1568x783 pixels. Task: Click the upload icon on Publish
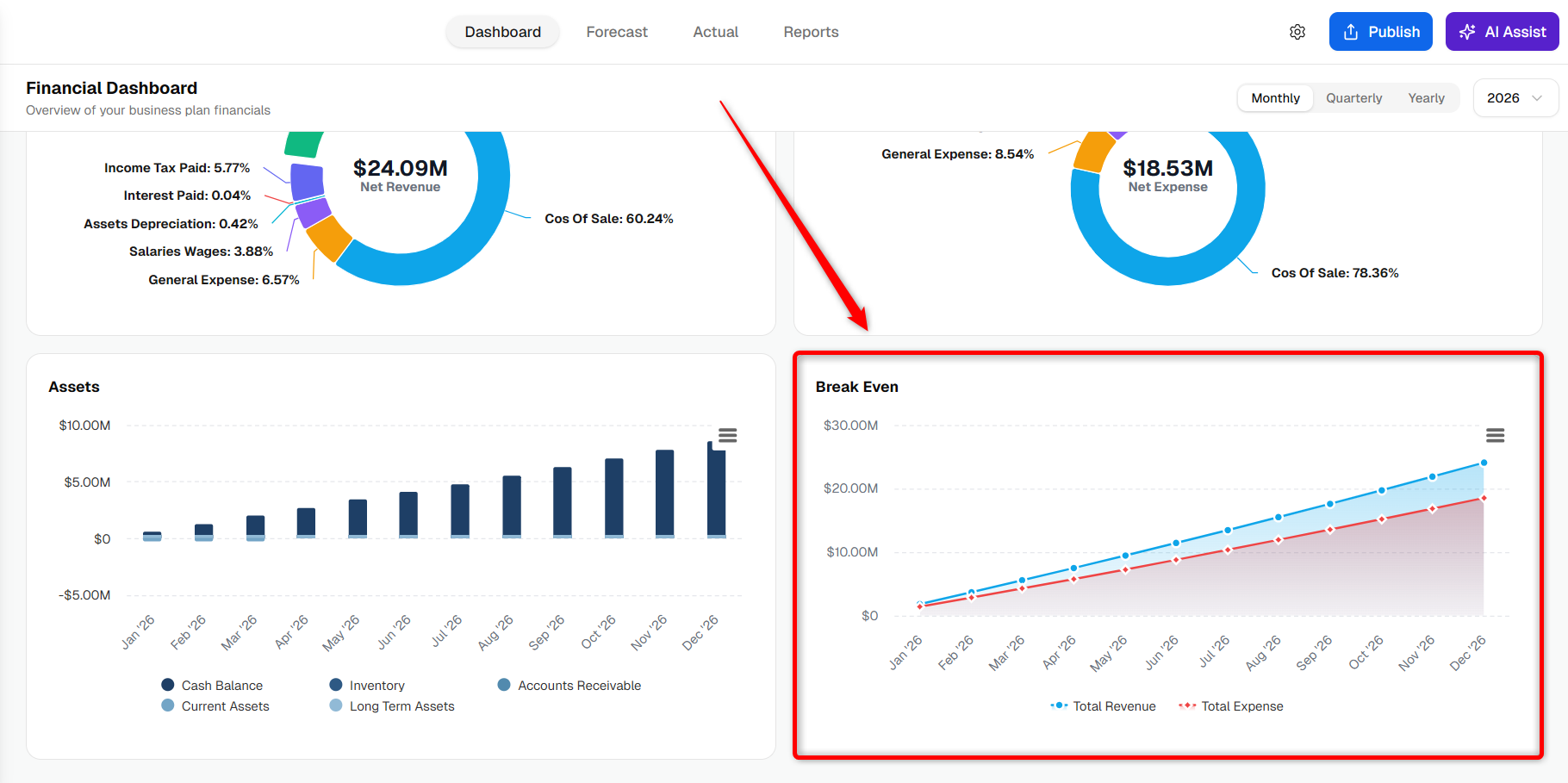(x=1351, y=32)
